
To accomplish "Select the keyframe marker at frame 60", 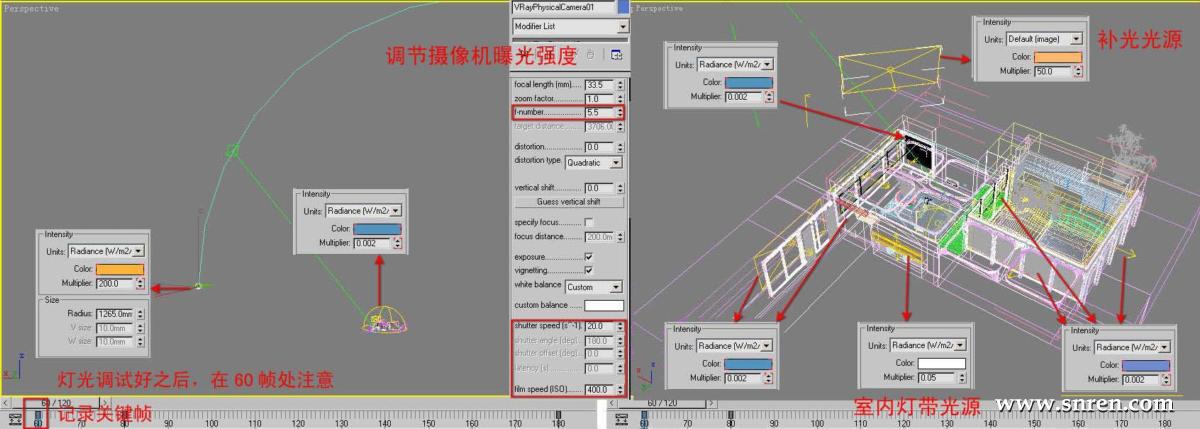I will [x=38, y=416].
